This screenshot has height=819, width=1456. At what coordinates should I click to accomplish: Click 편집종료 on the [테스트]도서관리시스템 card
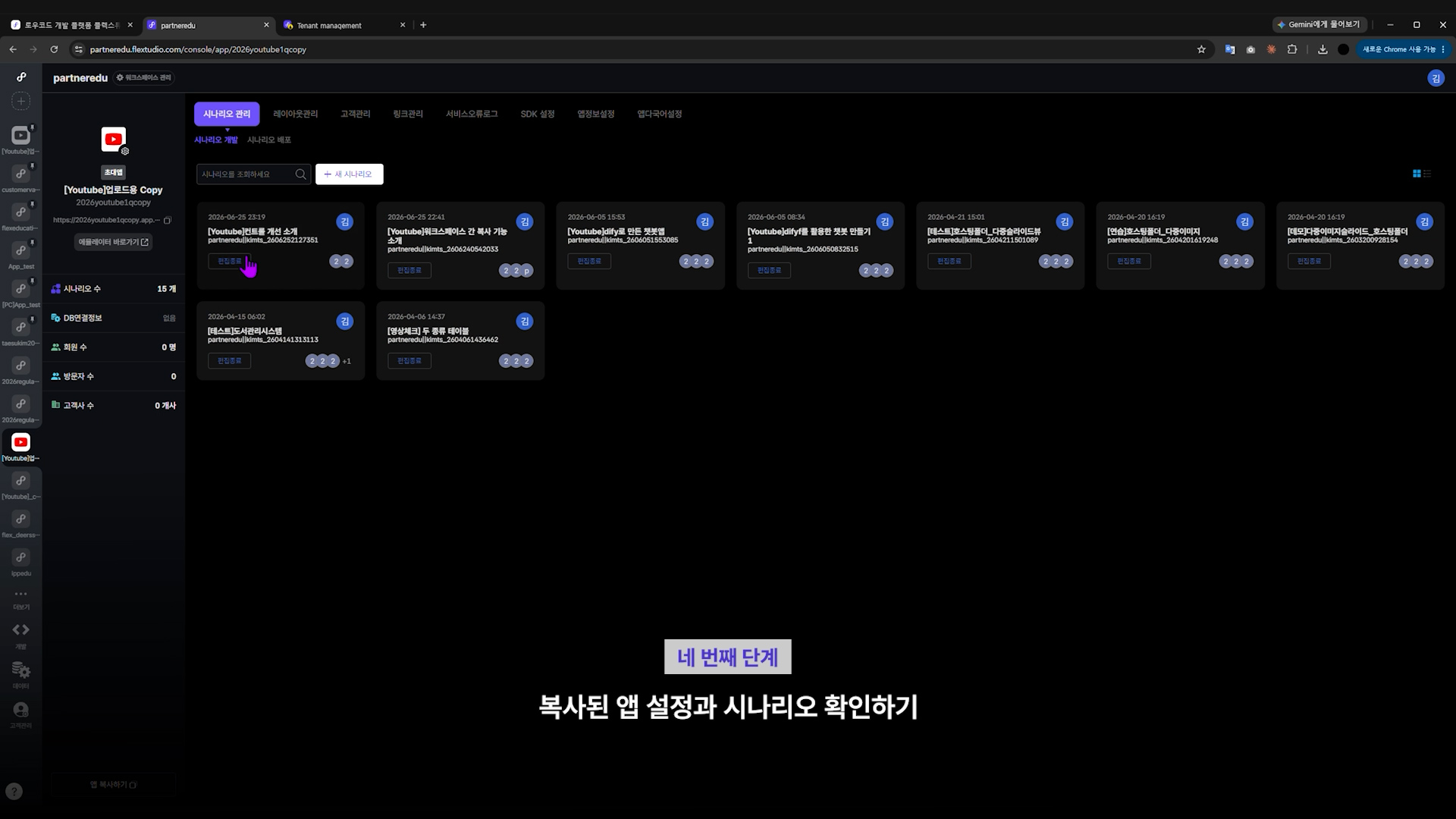[x=230, y=361]
